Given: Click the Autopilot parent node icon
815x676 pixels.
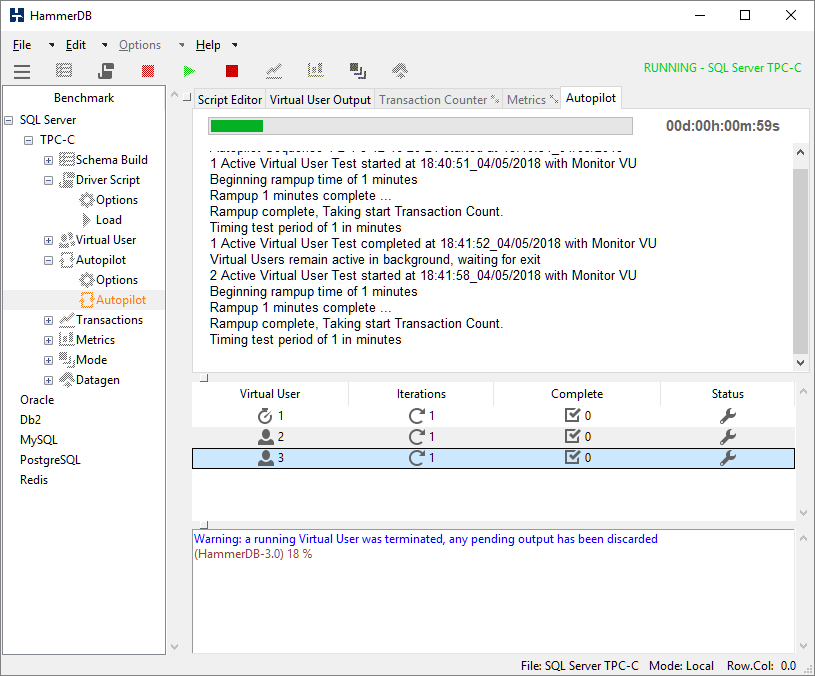Looking at the screenshot, I should click(x=67, y=260).
